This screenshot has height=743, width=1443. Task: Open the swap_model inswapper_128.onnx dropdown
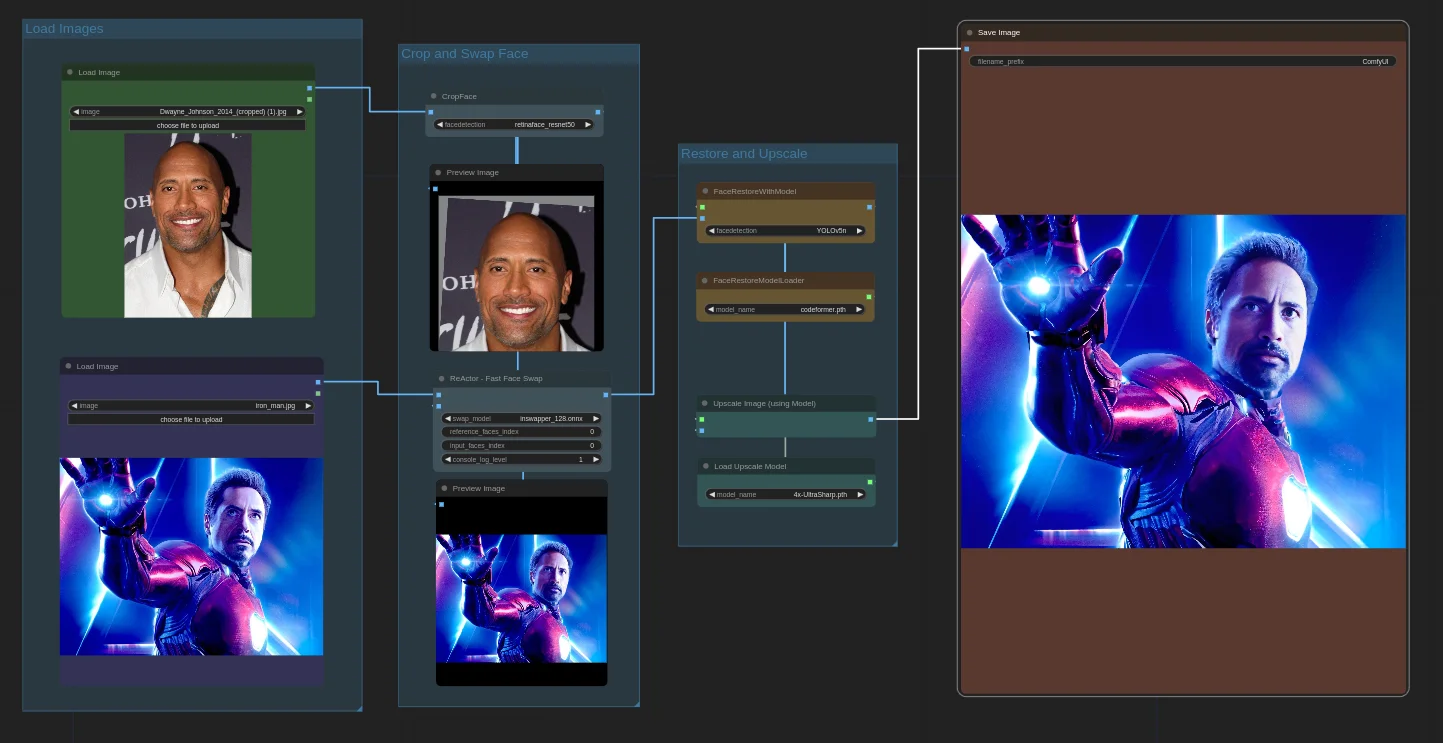click(522, 418)
